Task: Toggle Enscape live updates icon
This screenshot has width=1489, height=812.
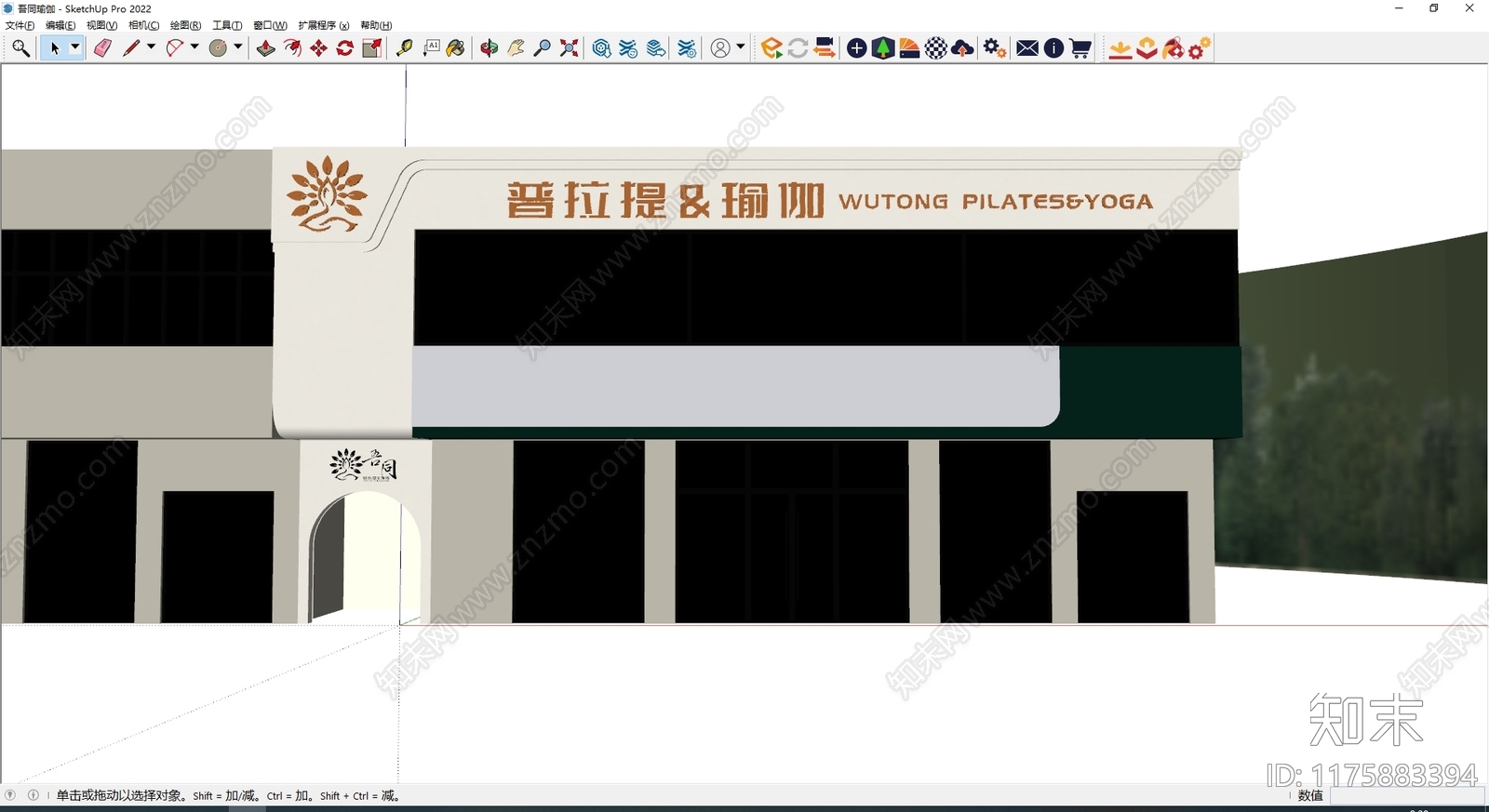Action: pyautogui.click(x=798, y=48)
